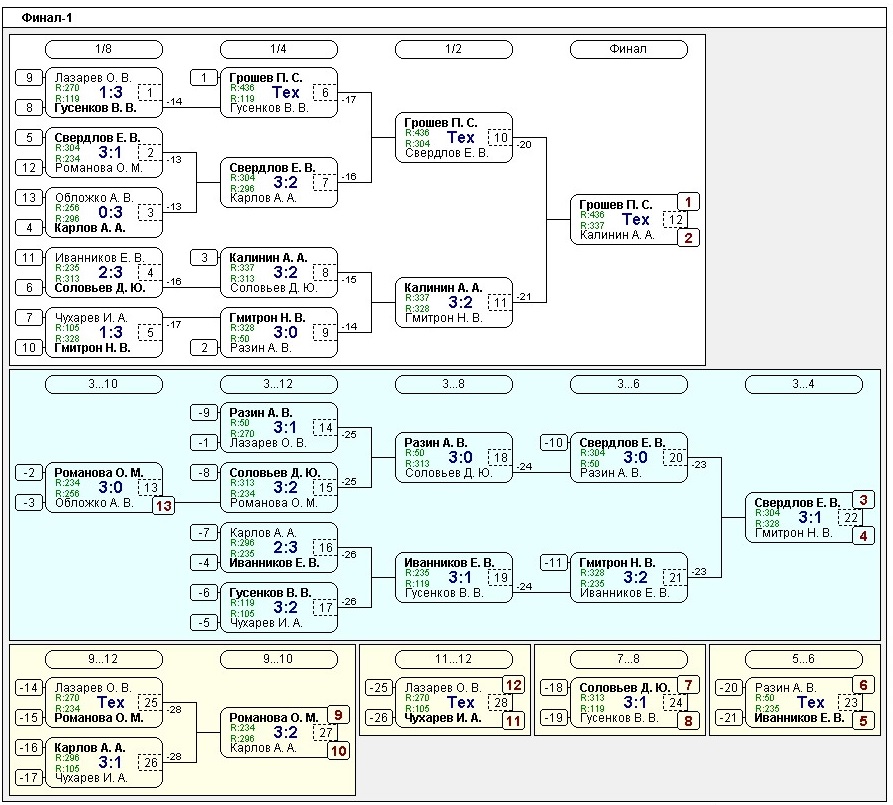Click source box -20 next to Разин
This screenshot has height=805, width=893.
[x=730, y=687]
